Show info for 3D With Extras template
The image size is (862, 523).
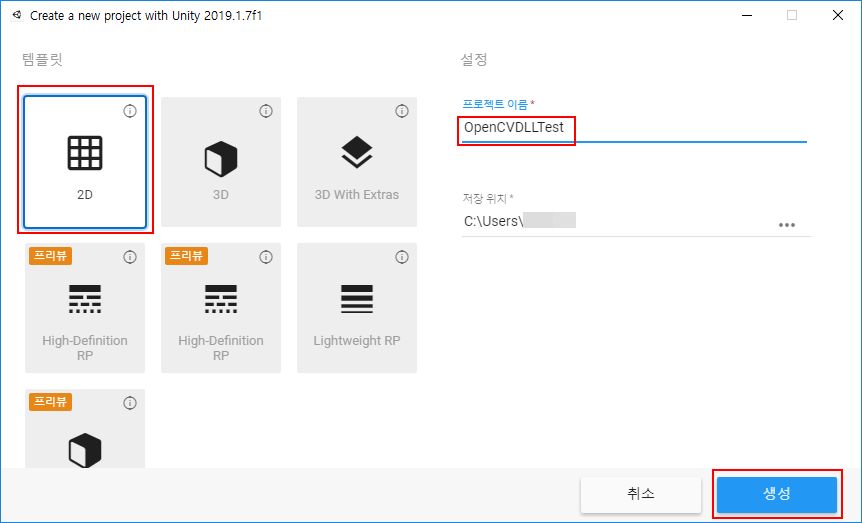tap(402, 111)
